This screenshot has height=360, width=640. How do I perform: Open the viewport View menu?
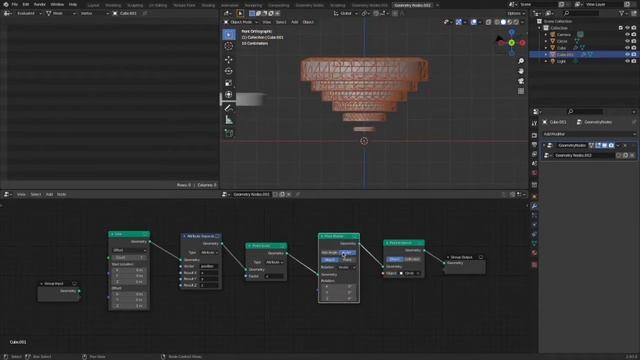(267, 22)
